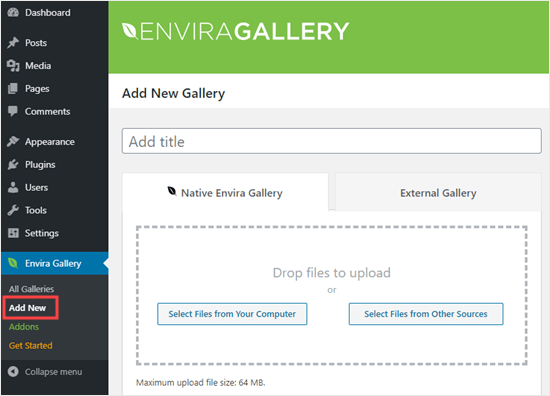
Task: Click the Appearance paintbrush icon
Action: coord(13,142)
